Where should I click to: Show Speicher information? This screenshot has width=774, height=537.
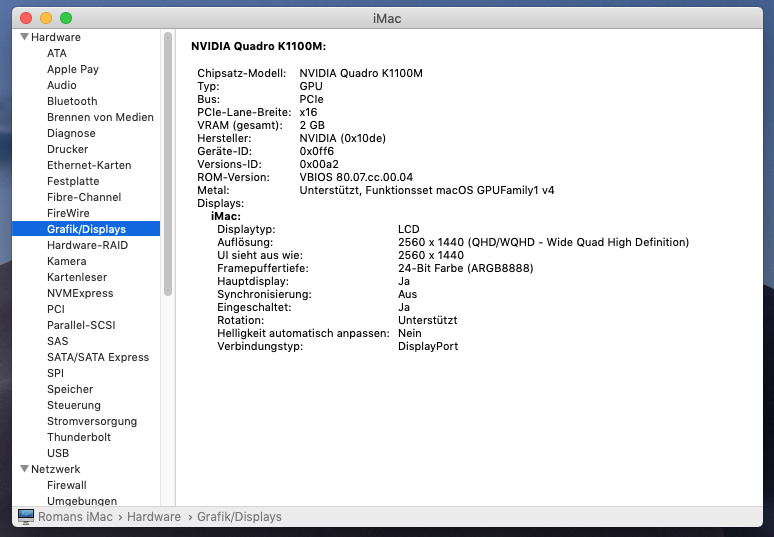[70, 389]
